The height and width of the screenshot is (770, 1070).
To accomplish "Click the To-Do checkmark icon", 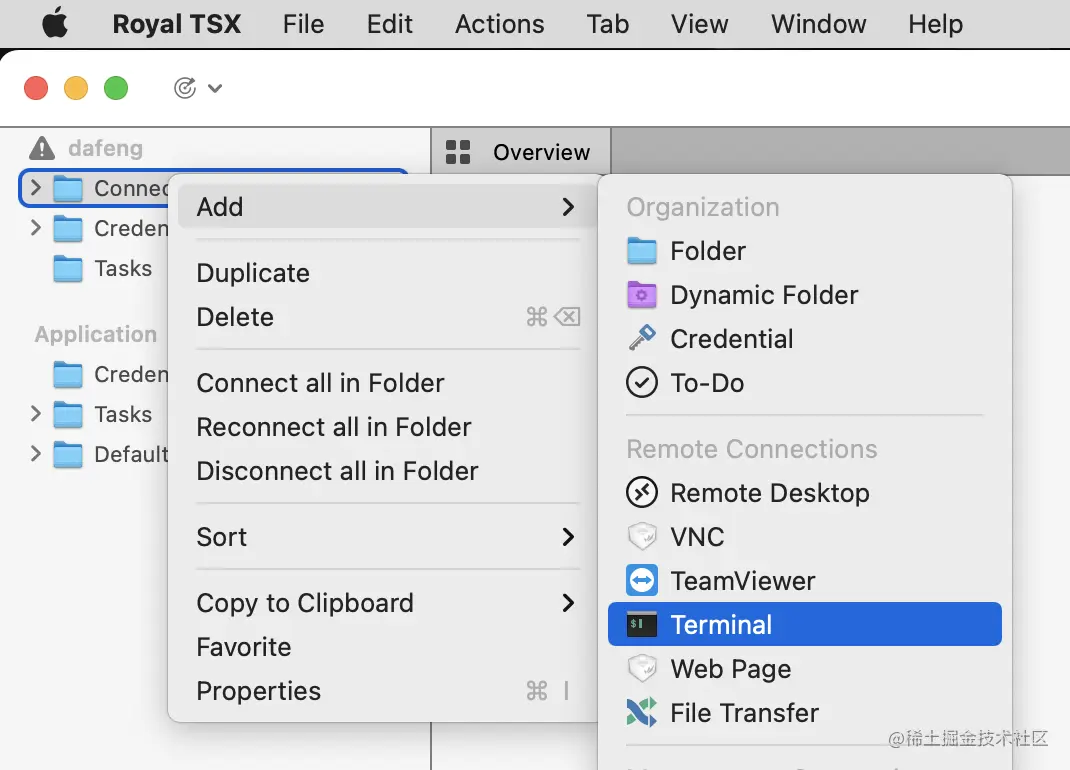I will (641, 382).
